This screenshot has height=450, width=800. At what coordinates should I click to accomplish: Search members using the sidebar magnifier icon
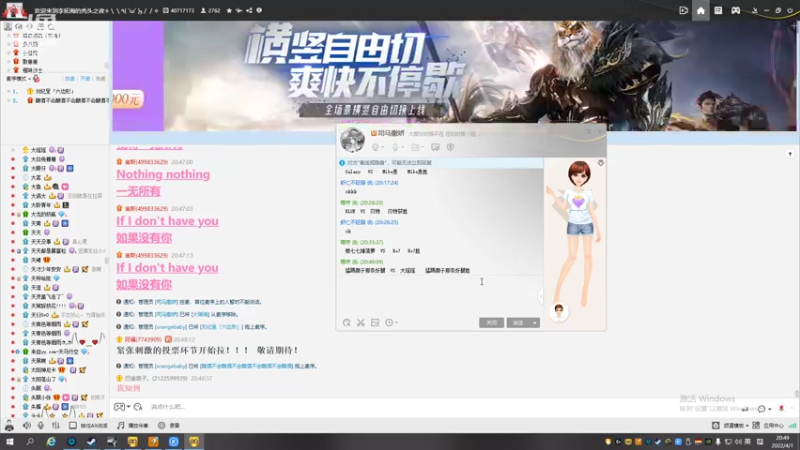pyautogui.click(x=51, y=27)
